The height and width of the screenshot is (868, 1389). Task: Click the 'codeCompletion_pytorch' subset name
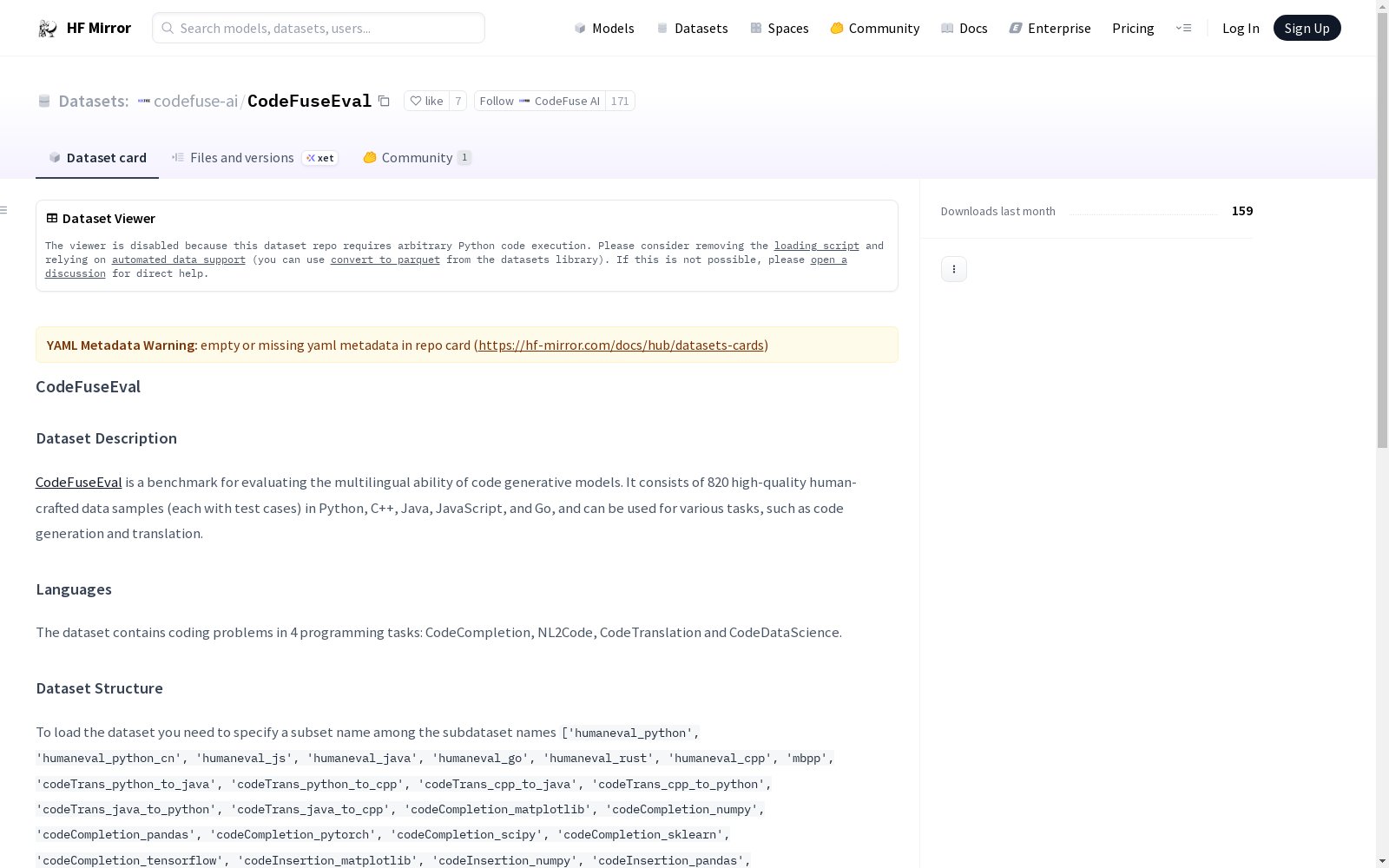[x=293, y=835]
